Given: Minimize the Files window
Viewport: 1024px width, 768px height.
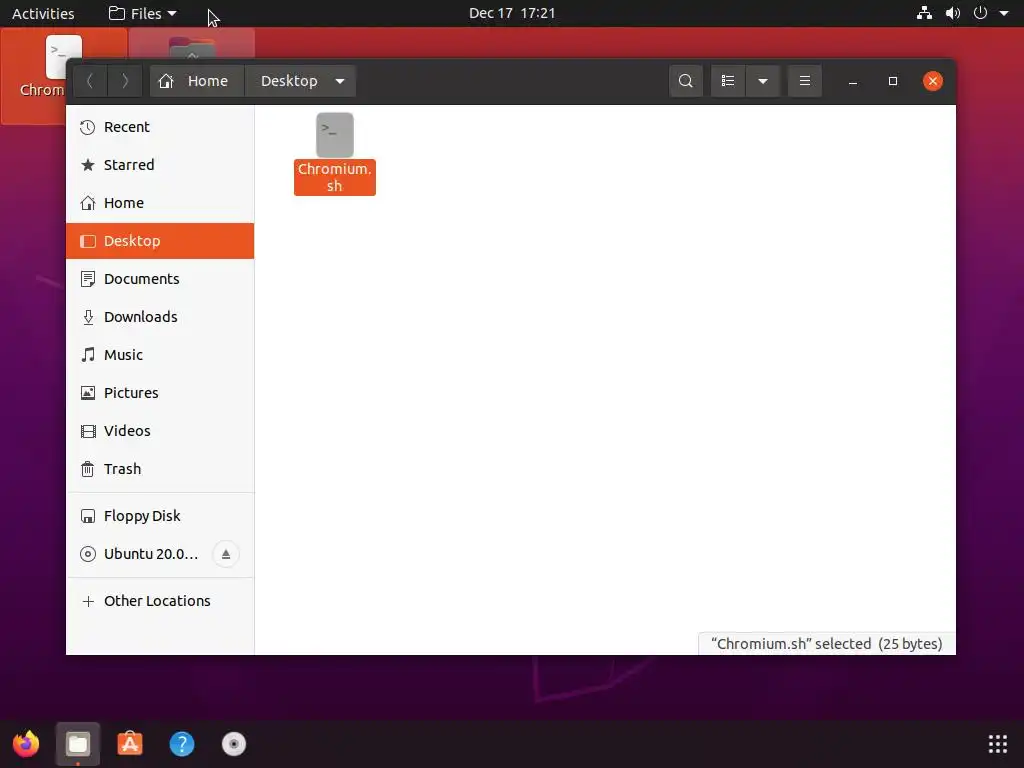Looking at the screenshot, I should click(x=853, y=81).
